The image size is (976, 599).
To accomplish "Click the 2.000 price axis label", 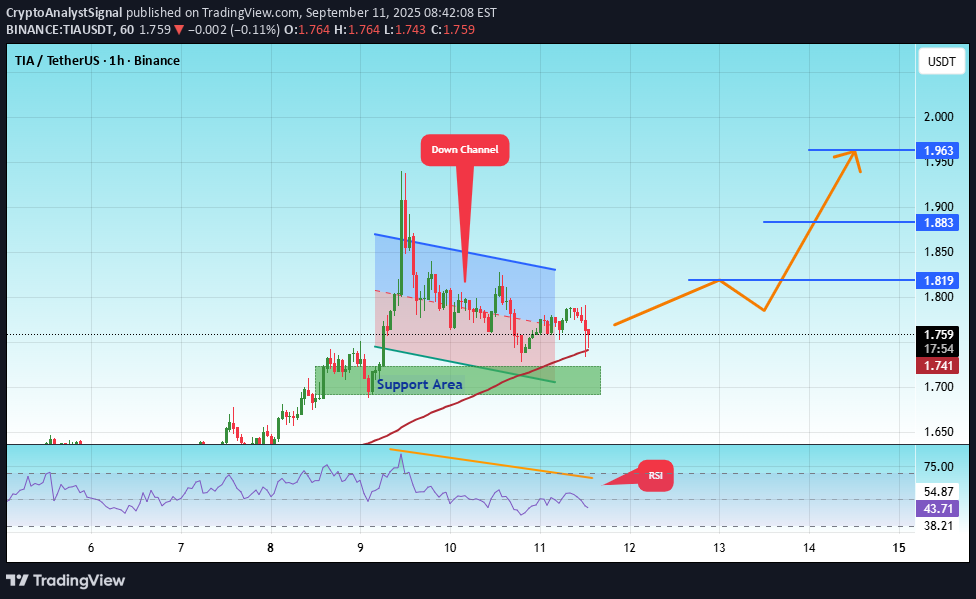I will point(939,117).
